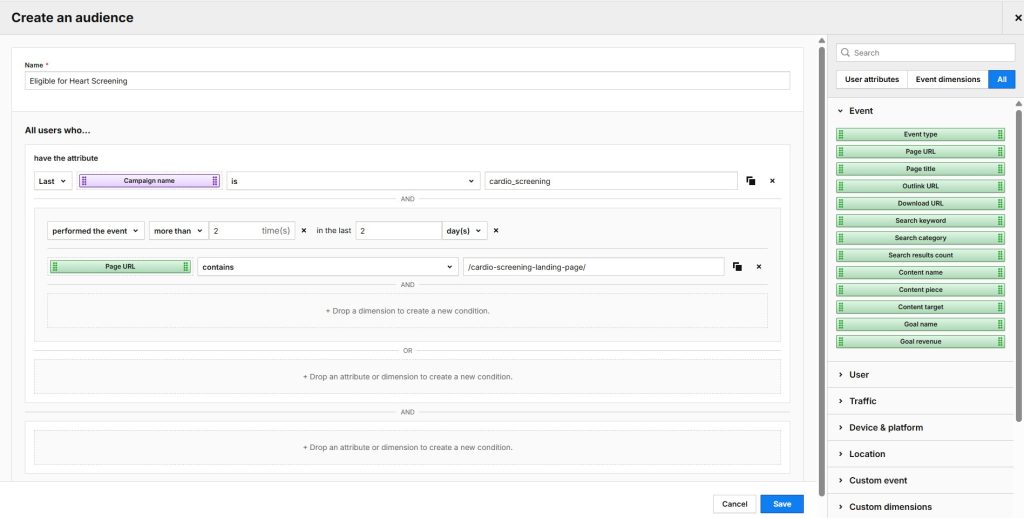
Task: Remove the in-the-last days time window
Action: (x=496, y=230)
